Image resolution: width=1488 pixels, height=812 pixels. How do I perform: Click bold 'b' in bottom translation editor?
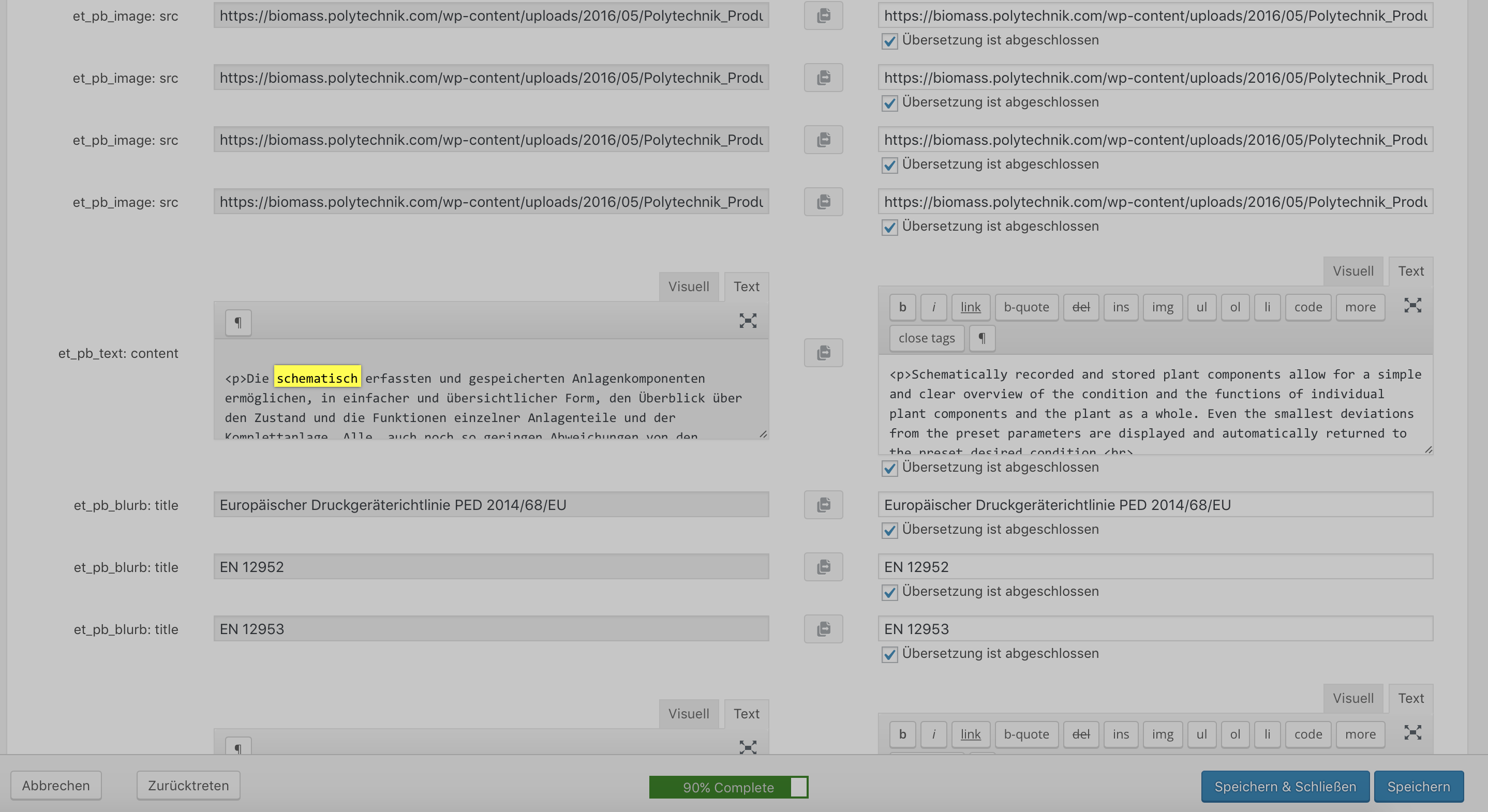(902, 734)
